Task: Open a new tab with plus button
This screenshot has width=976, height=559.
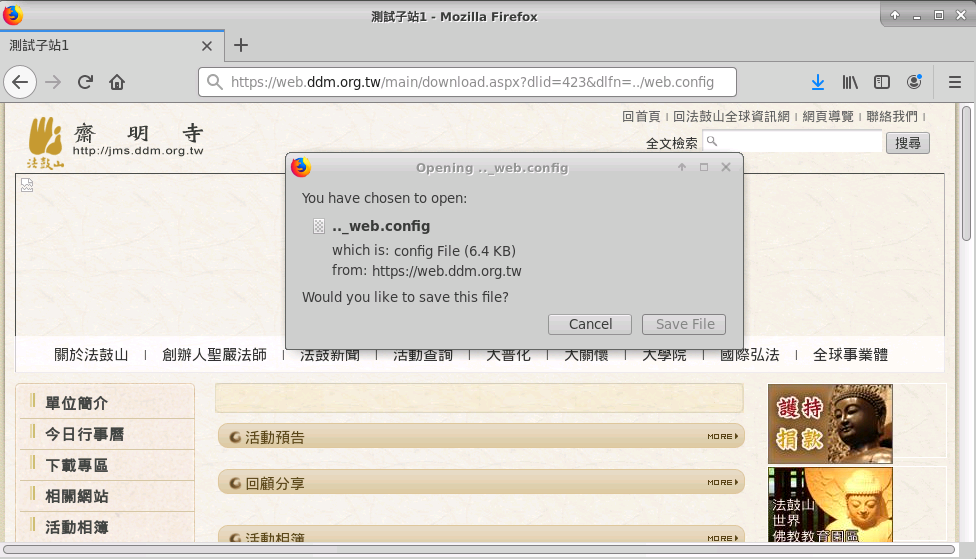Action: (x=241, y=45)
